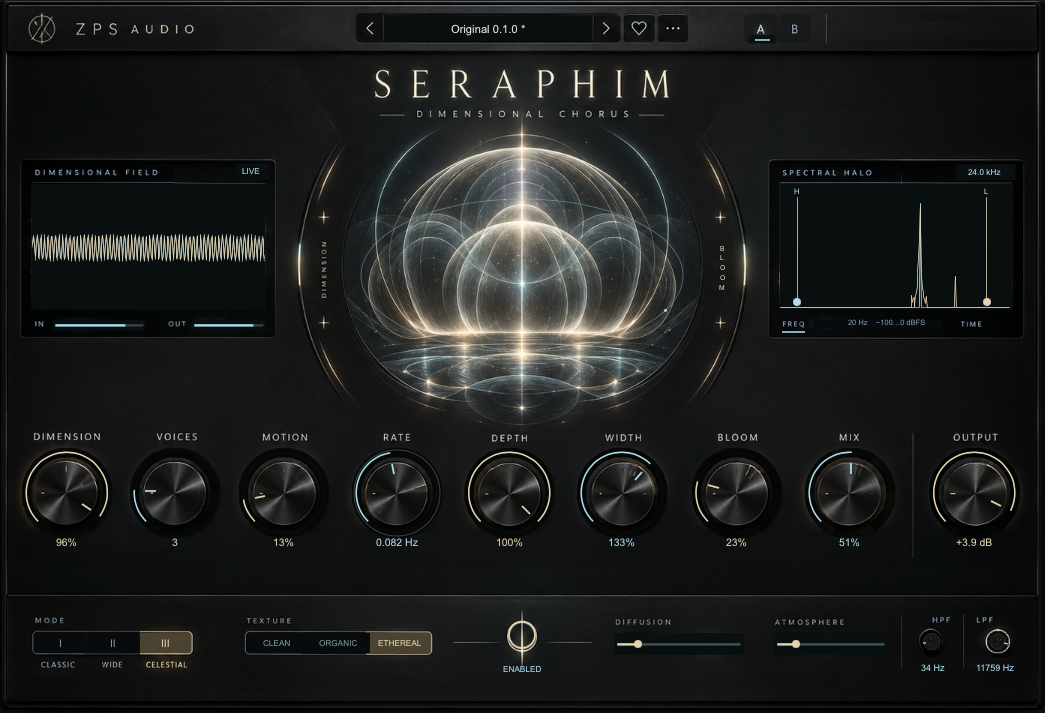Go to the previous preset

pos(370,29)
